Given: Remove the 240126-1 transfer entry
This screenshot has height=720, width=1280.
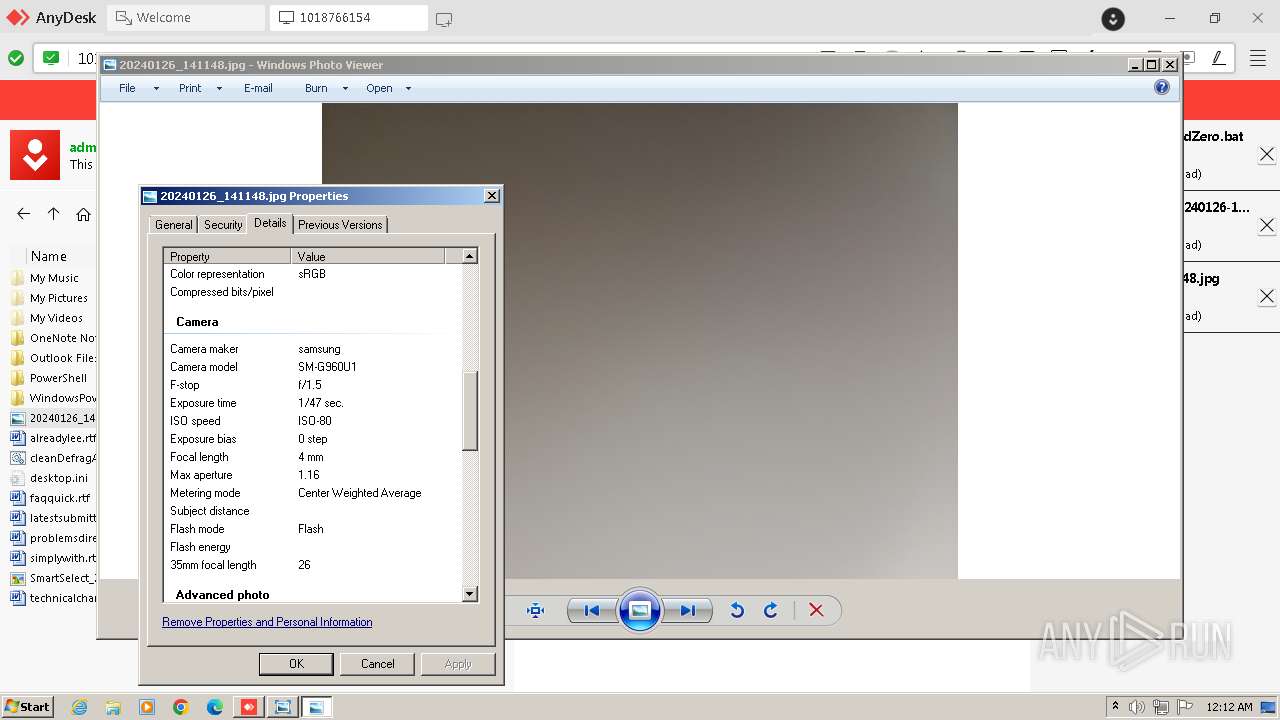Looking at the screenshot, I should tap(1266, 225).
